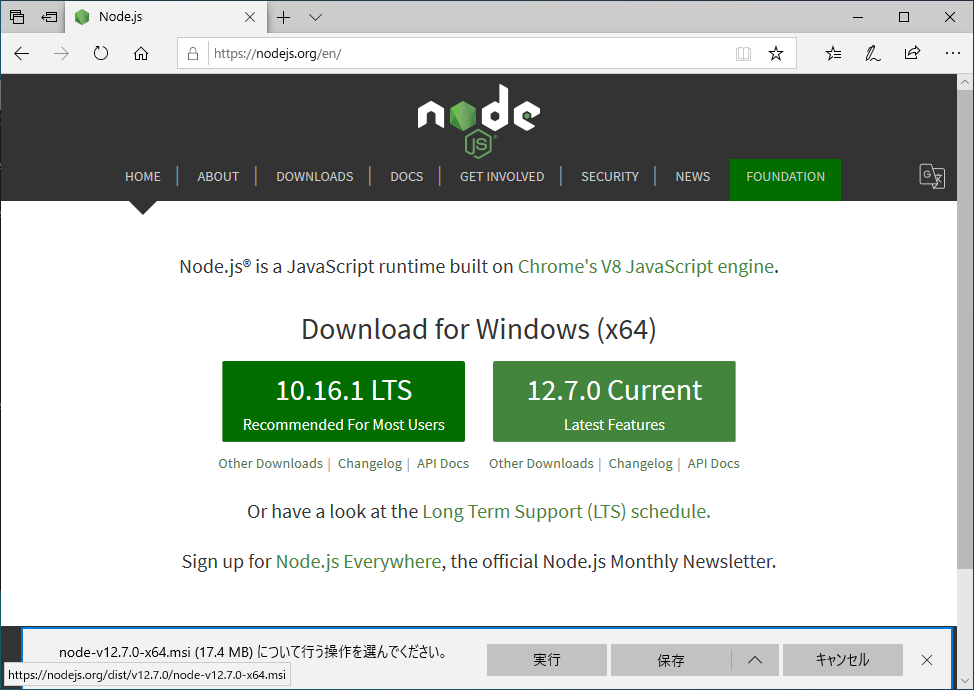974x690 pixels.
Task: Open the browser home page
Action: tap(141, 53)
